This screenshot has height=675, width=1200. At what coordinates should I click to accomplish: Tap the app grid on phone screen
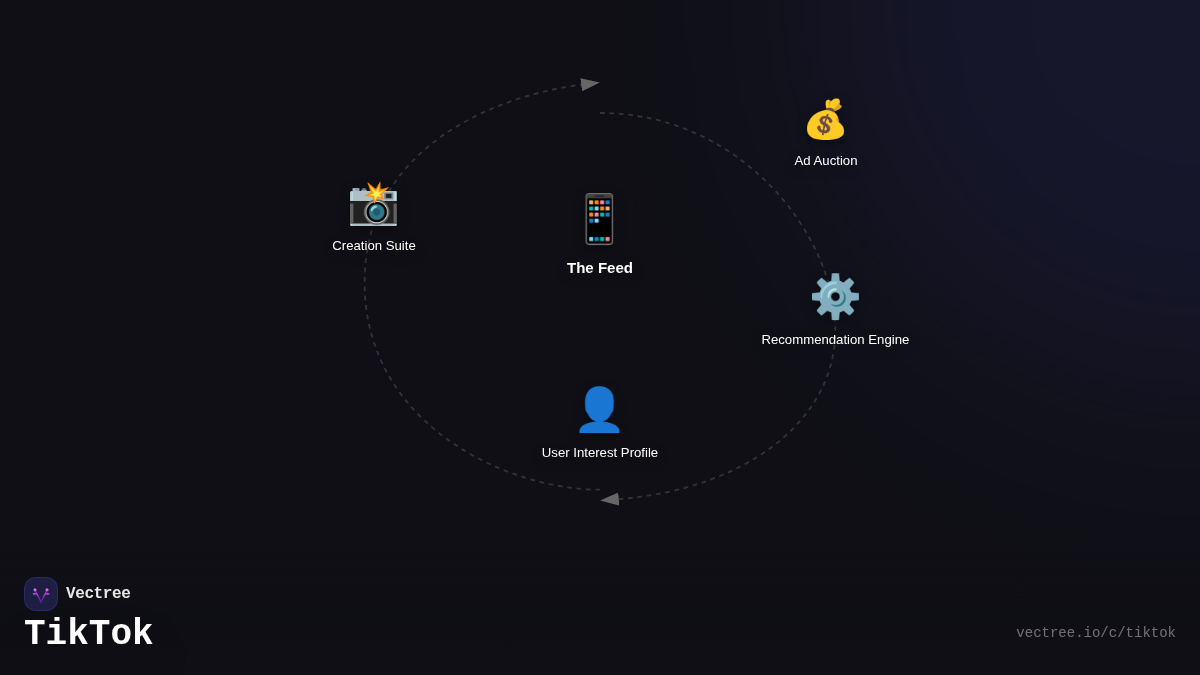[599, 211]
